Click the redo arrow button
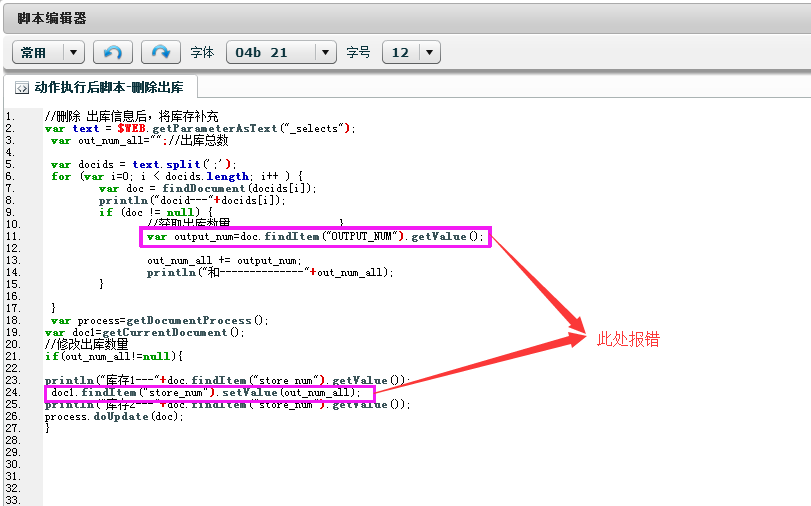811x506 pixels. pyautogui.click(x=161, y=52)
